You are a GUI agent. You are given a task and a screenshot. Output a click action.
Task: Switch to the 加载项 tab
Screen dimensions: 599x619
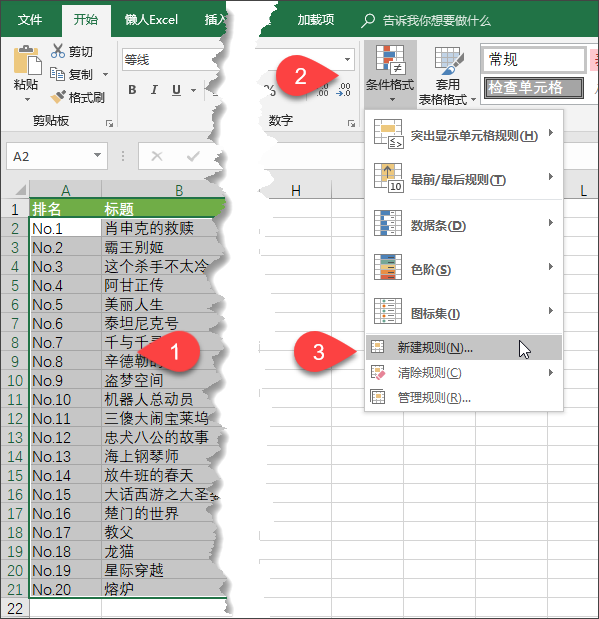315,19
